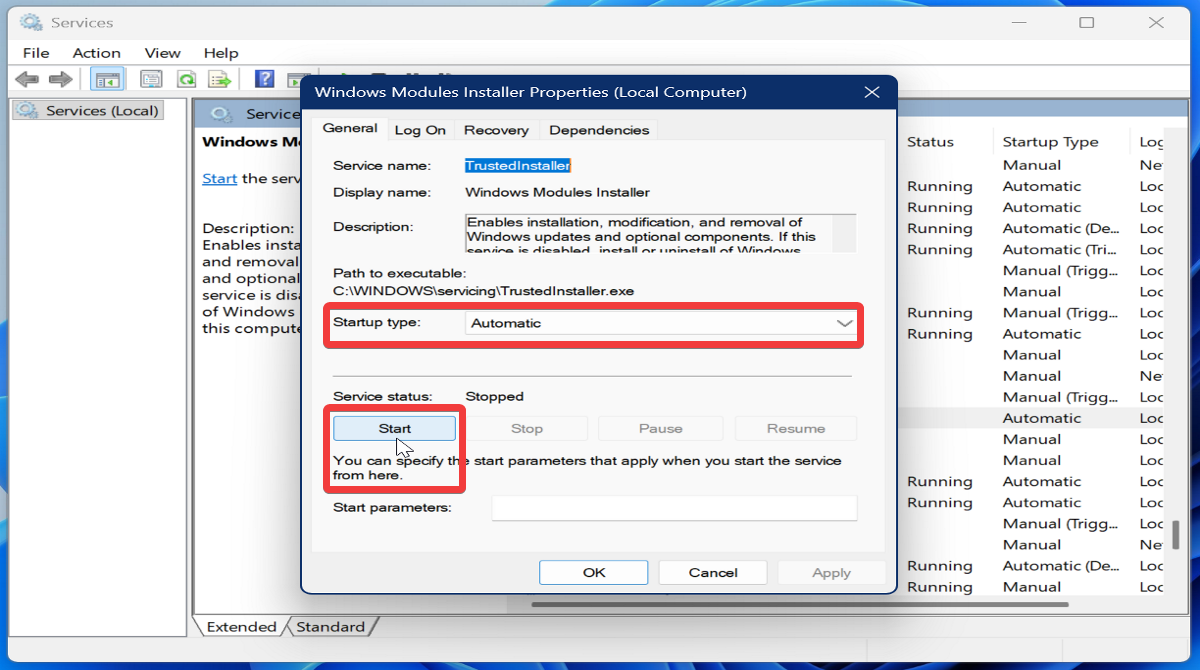The height and width of the screenshot is (670, 1200).
Task: Click the Forward arrow toolbar icon
Action: tap(60, 79)
